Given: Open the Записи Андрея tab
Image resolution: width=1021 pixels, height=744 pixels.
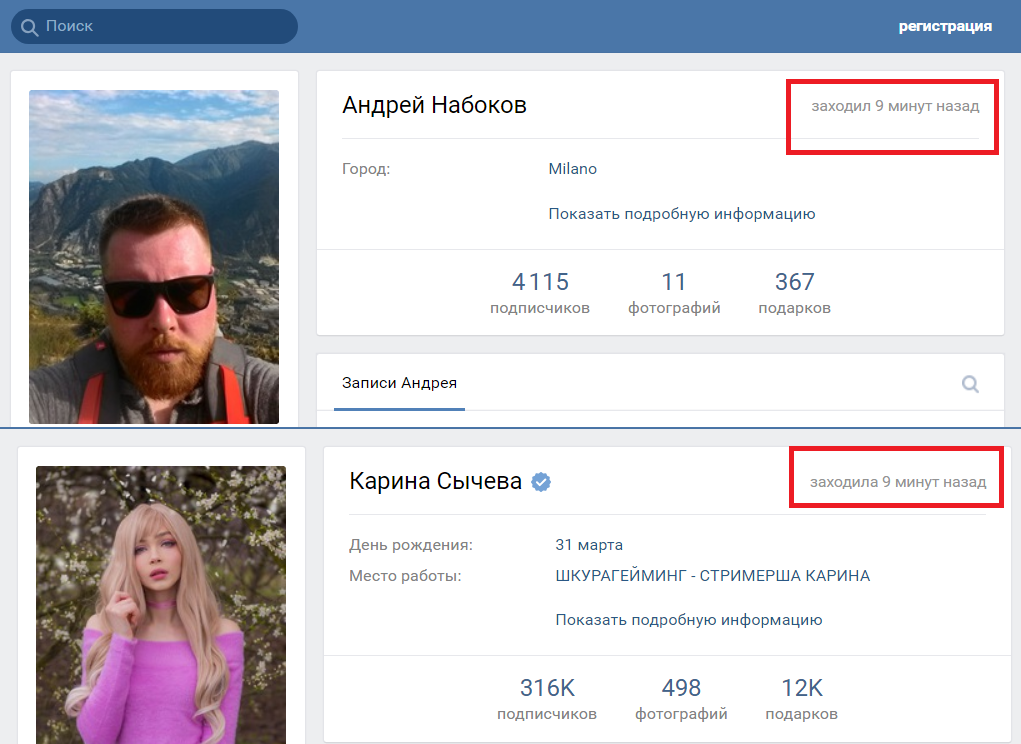Looking at the screenshot, I should point(399,383).
